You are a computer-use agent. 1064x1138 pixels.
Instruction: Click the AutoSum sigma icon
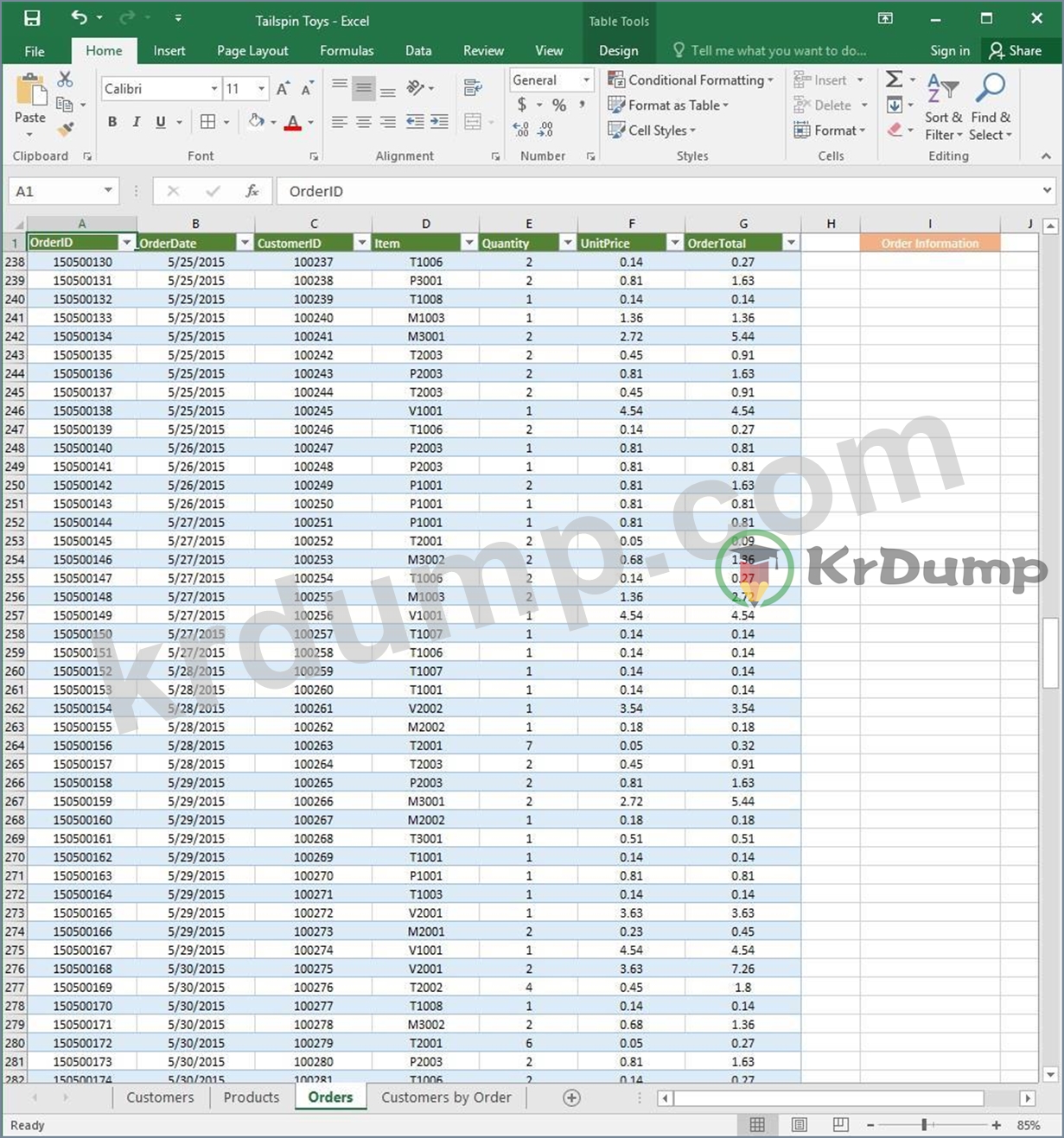[x=895, y=79]
